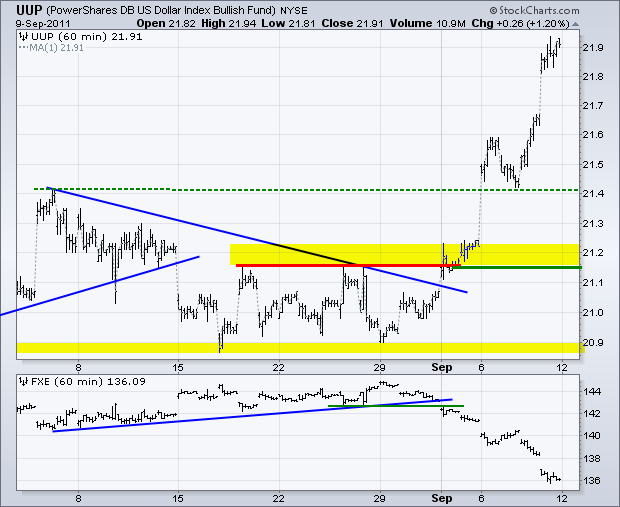Click the red horizontal resistance line

click(x=348, y=265)
